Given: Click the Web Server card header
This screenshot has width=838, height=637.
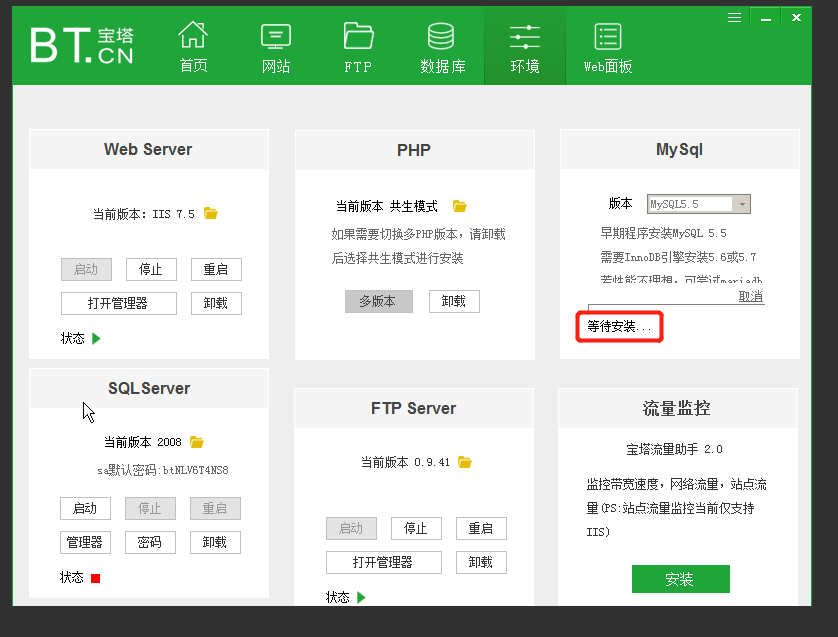Looking at the screenshot, I should tap(149, 149).
